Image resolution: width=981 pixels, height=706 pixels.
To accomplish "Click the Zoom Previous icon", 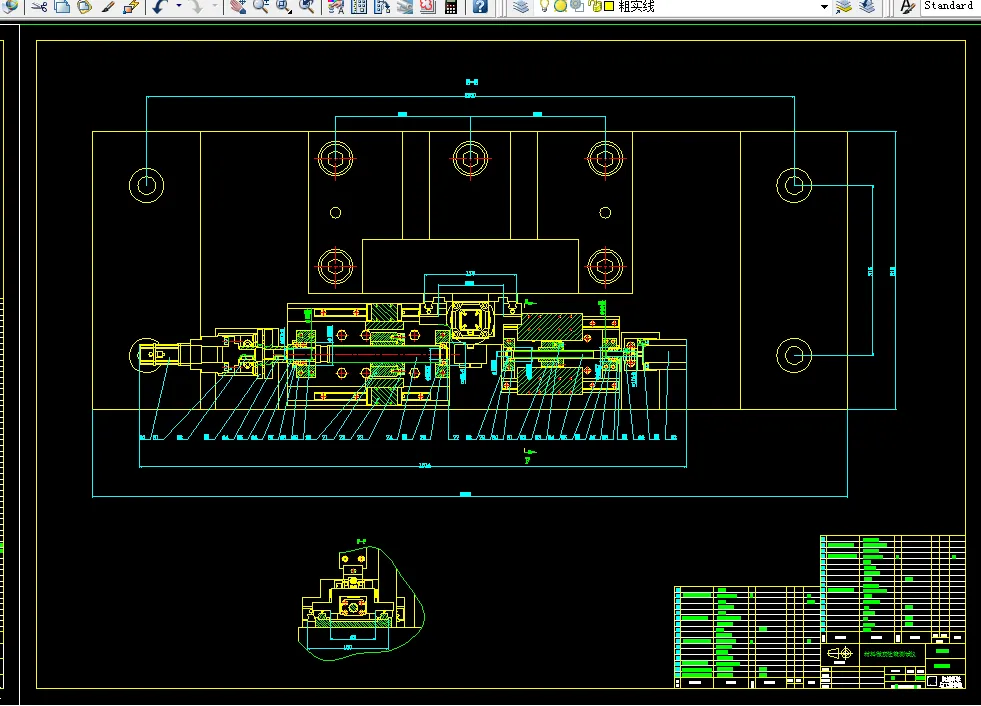I will [x=307, y=7].
